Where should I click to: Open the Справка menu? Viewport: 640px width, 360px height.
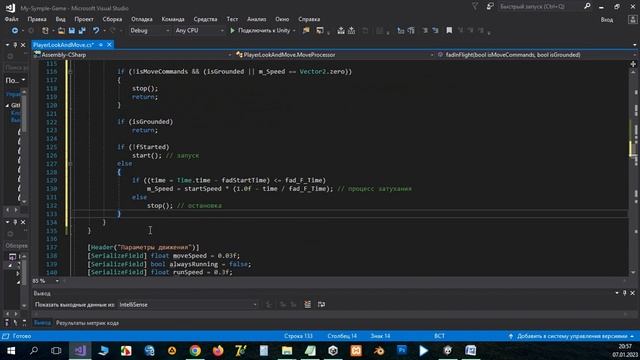click(x=309, y=19)
